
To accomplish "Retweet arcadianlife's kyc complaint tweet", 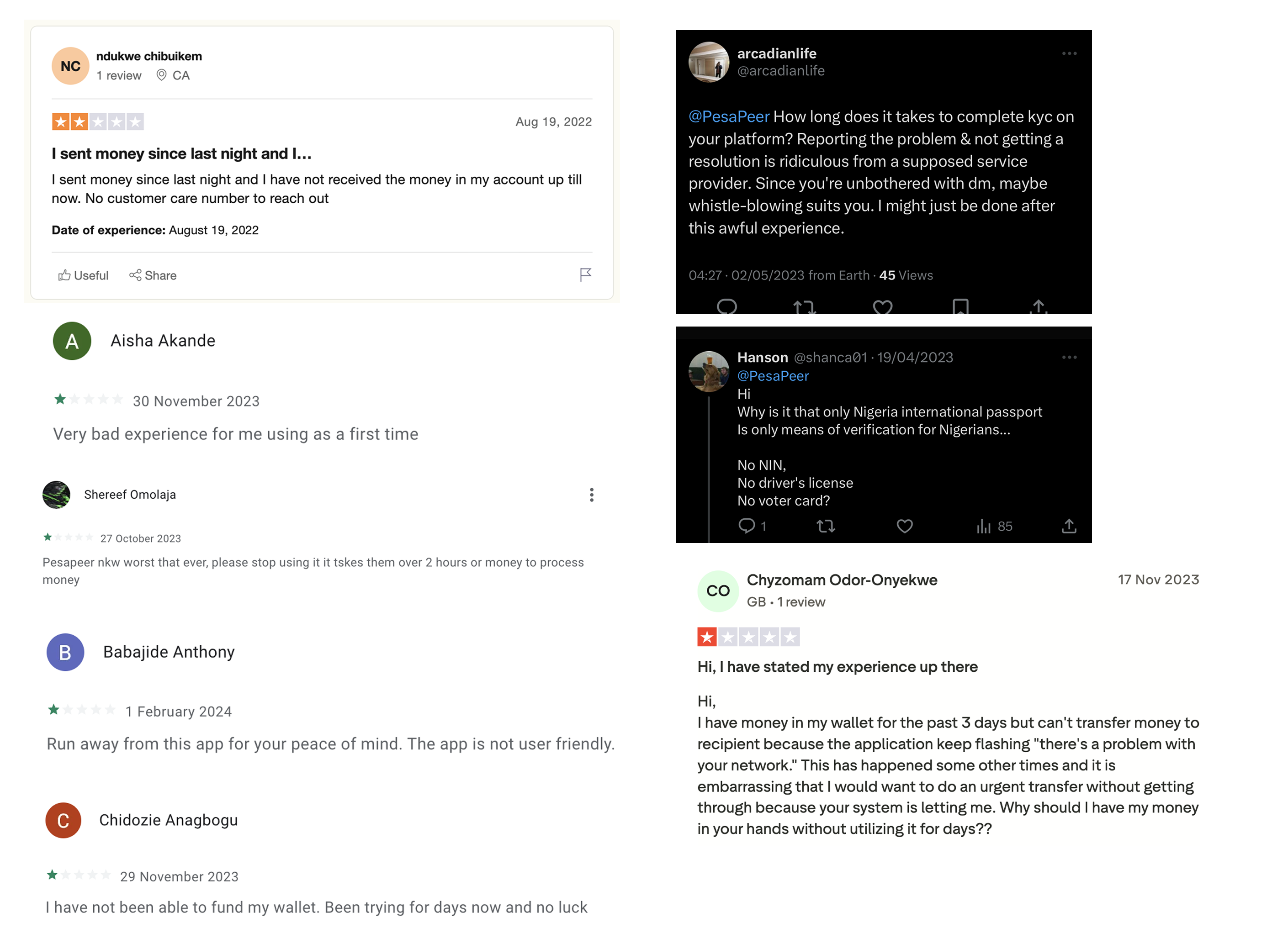I will pos(804,307).
